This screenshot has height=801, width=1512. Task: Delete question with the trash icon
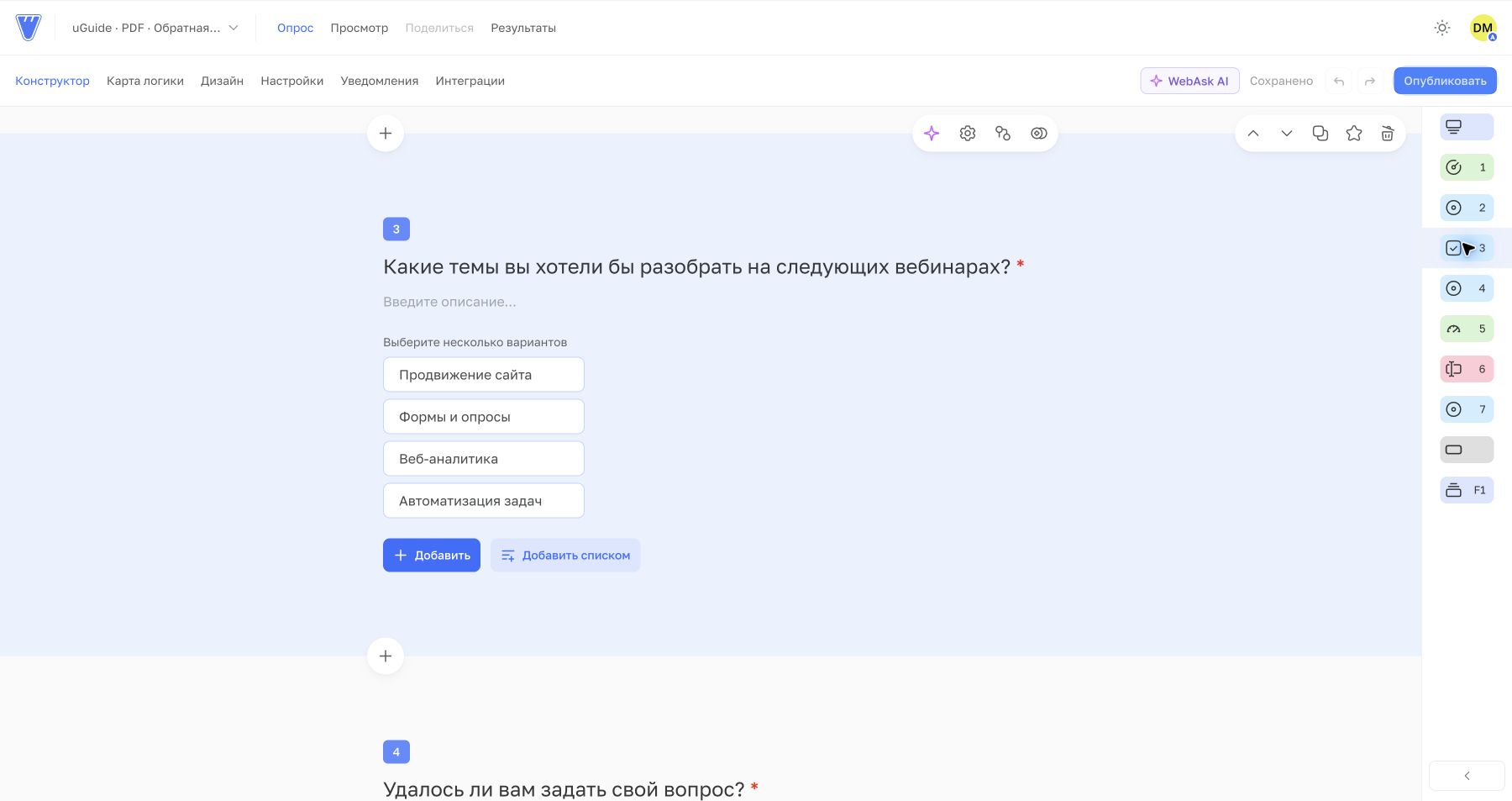coord(1388,134)
